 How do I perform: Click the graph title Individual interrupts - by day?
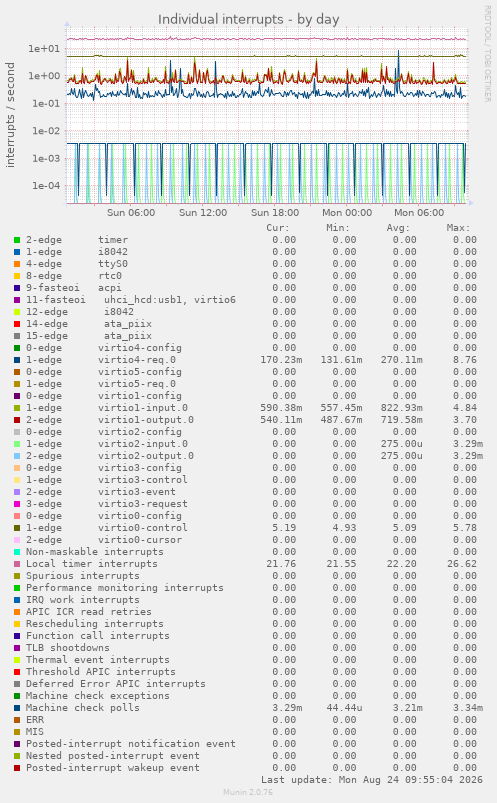pyautogui.click(x=248, y=19)
